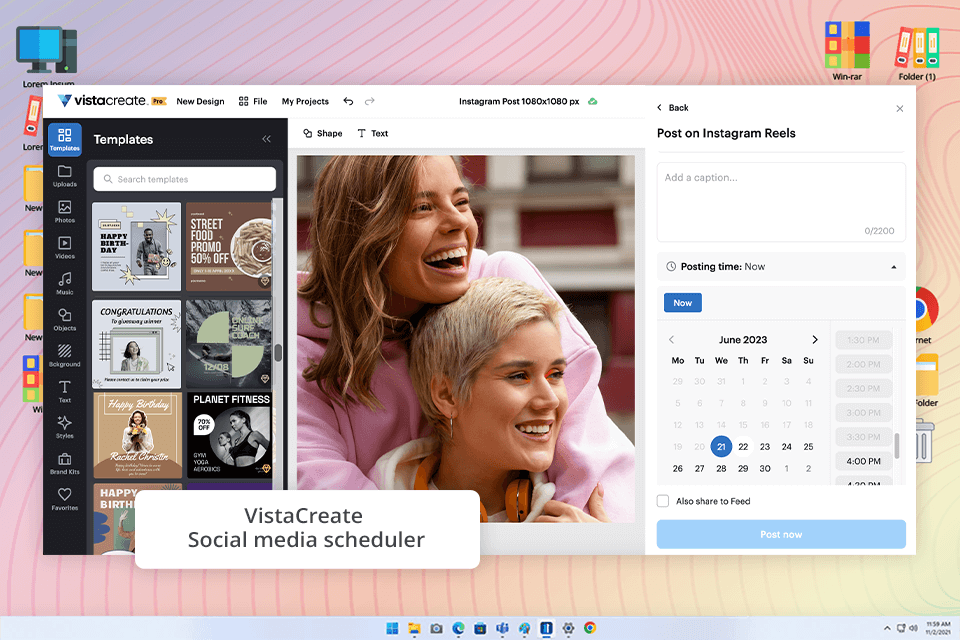The image size is (960, 640).
Task: Go to next month in calendar
Action: point(814,339)
